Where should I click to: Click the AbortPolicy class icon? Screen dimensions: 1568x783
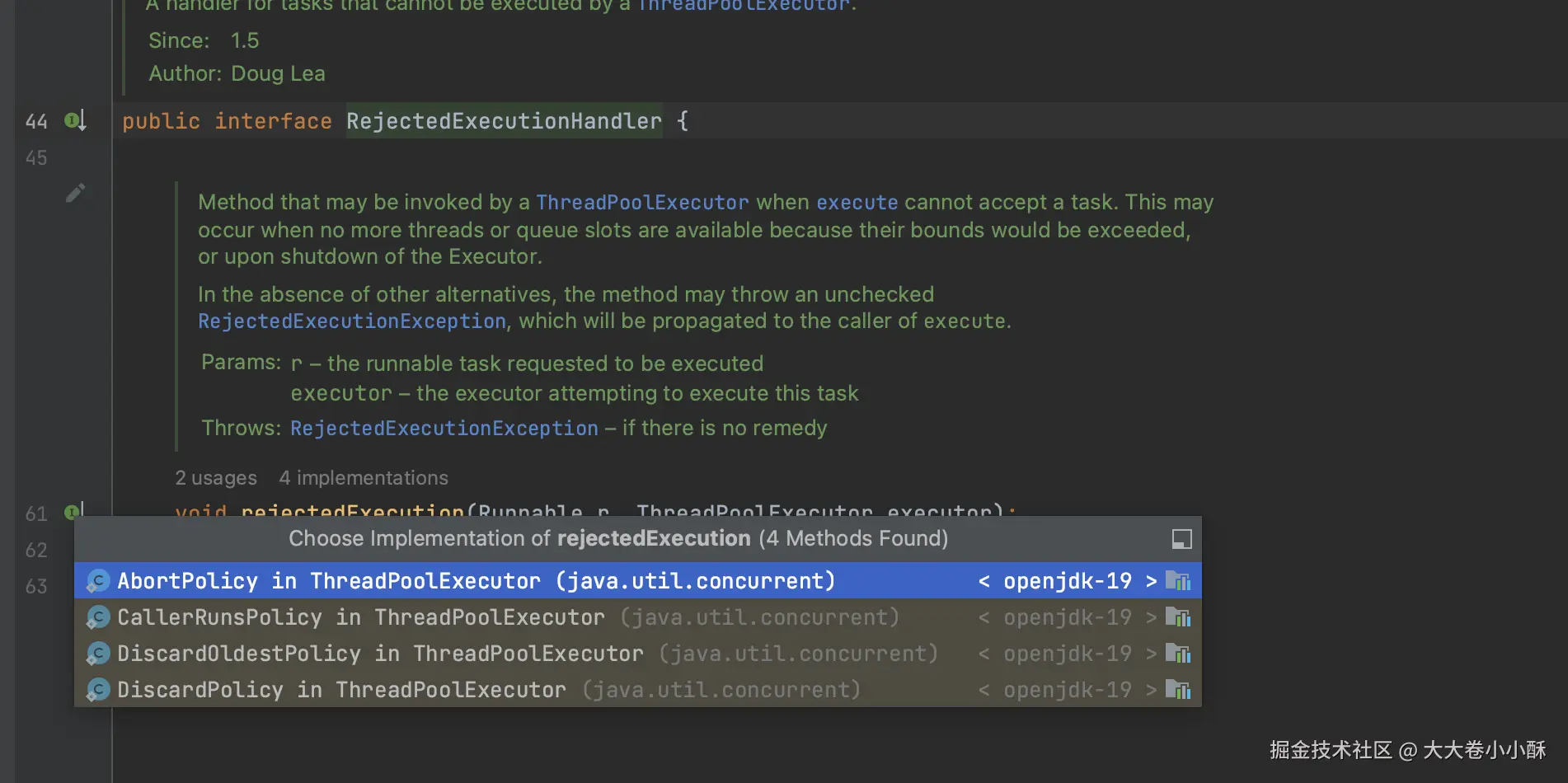point(98,581)
